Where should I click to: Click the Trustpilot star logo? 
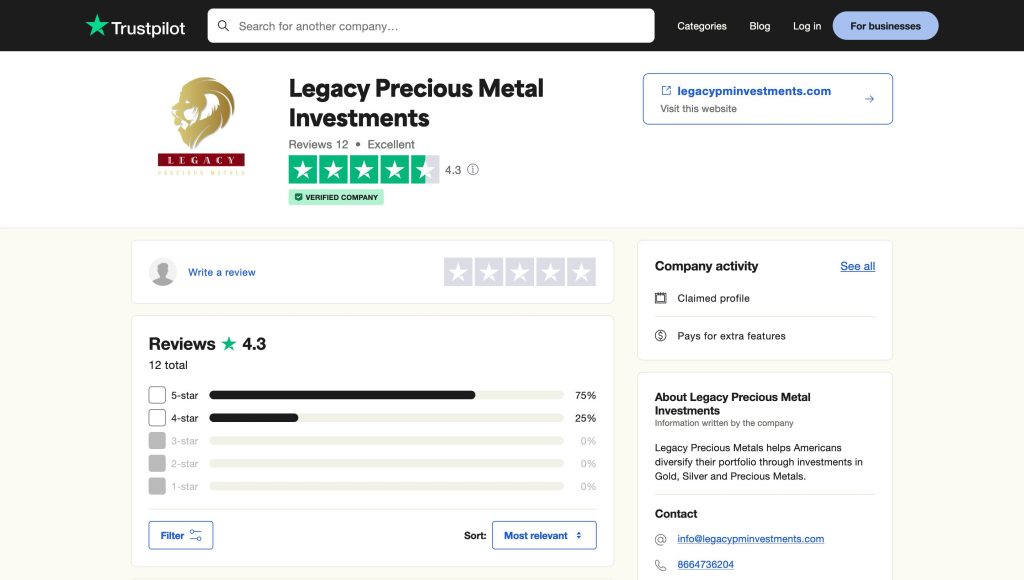96,26
